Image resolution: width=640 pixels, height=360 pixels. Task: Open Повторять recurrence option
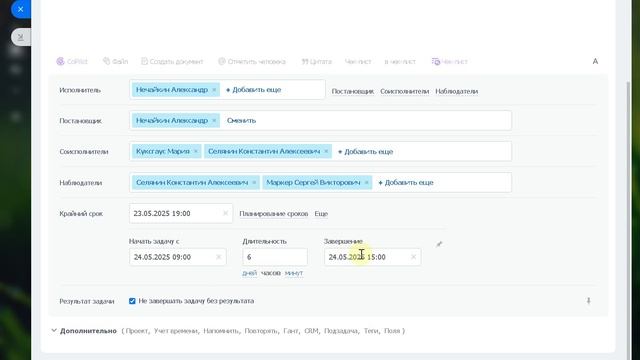click(261, 331)
